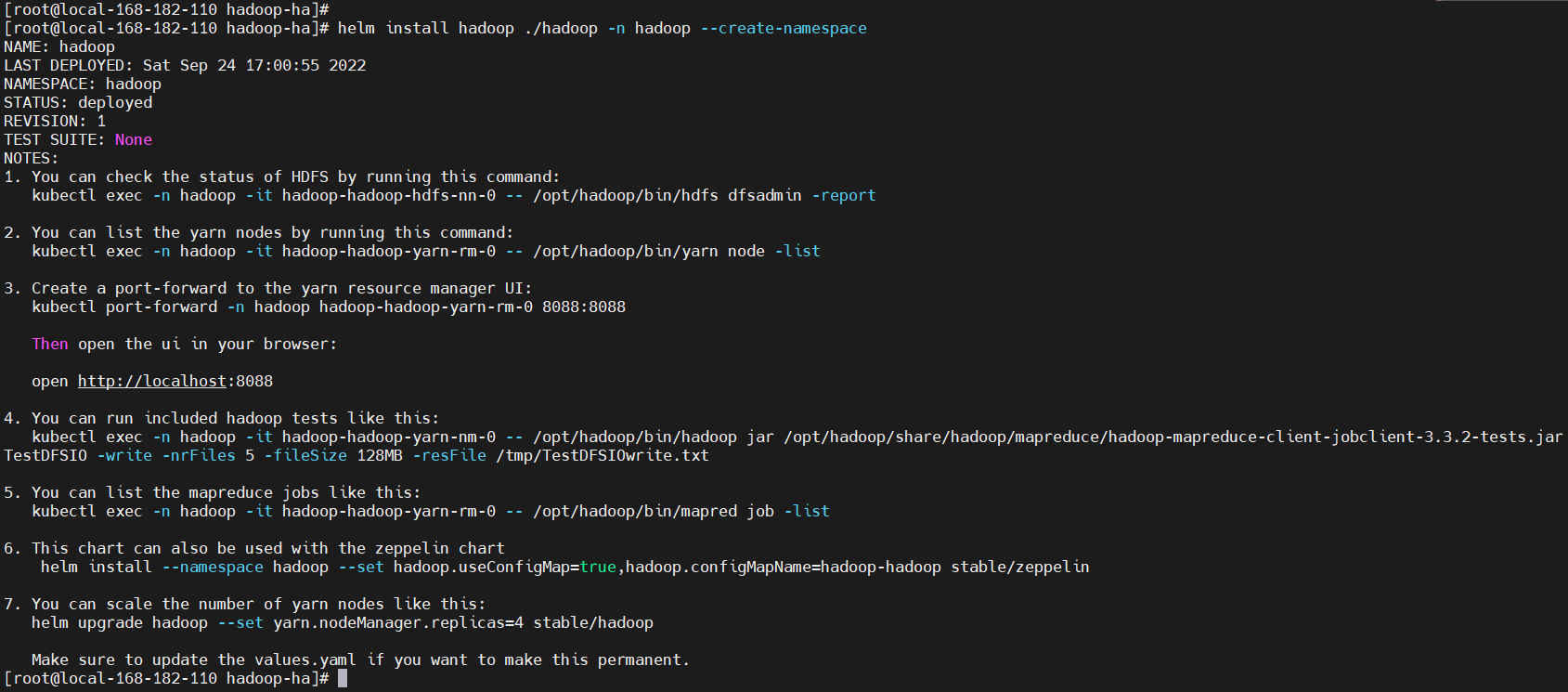Click the magenta 'None' test suite value
This screenshot has width=1568, height=692.
click(x=134, y=139)
